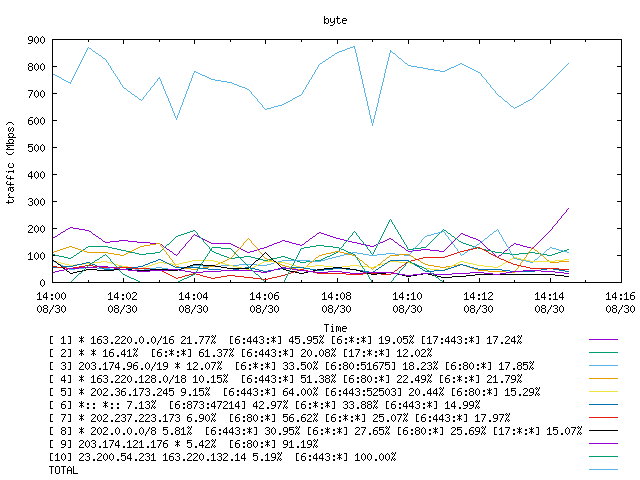
Task: Click the yellow line sample for entry [5]
Action: (x=603, y=392)
